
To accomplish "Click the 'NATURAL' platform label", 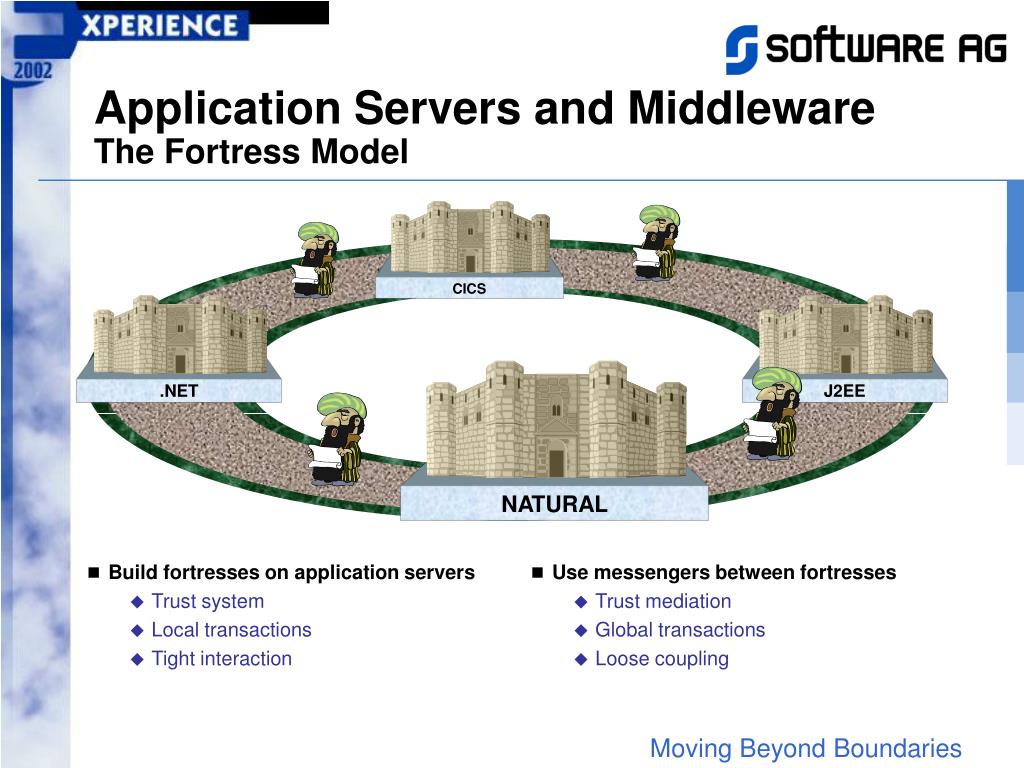I will pyautogui.click(x=554, y=504).
